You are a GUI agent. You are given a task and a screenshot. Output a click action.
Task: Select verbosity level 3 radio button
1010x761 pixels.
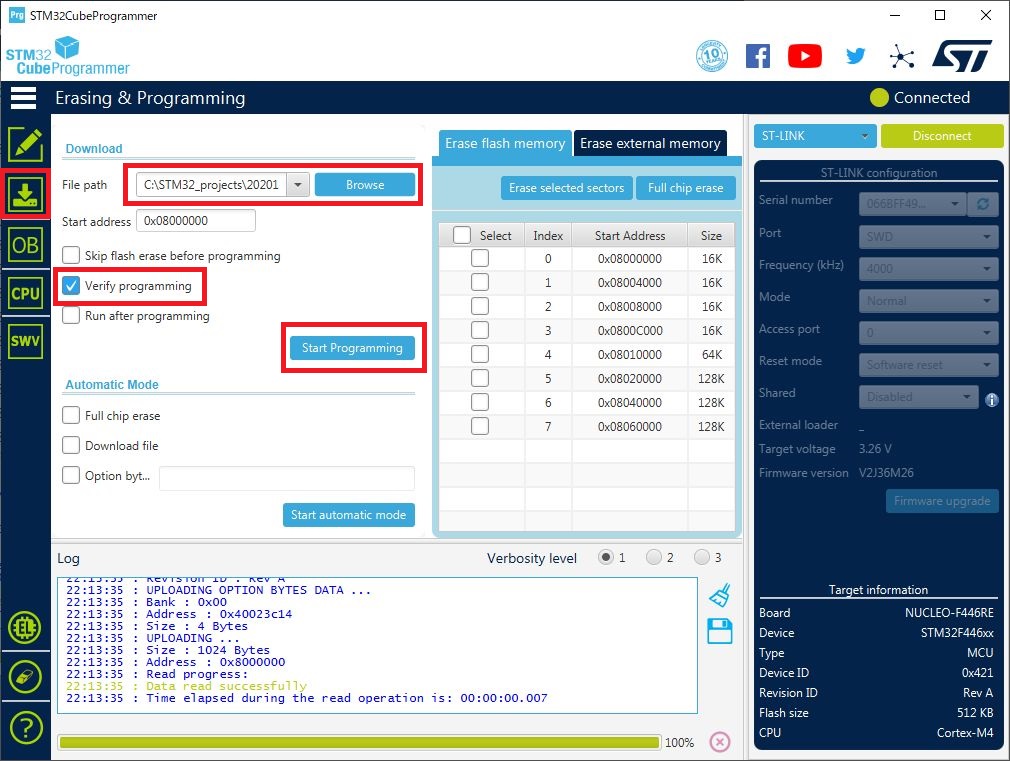702,558
